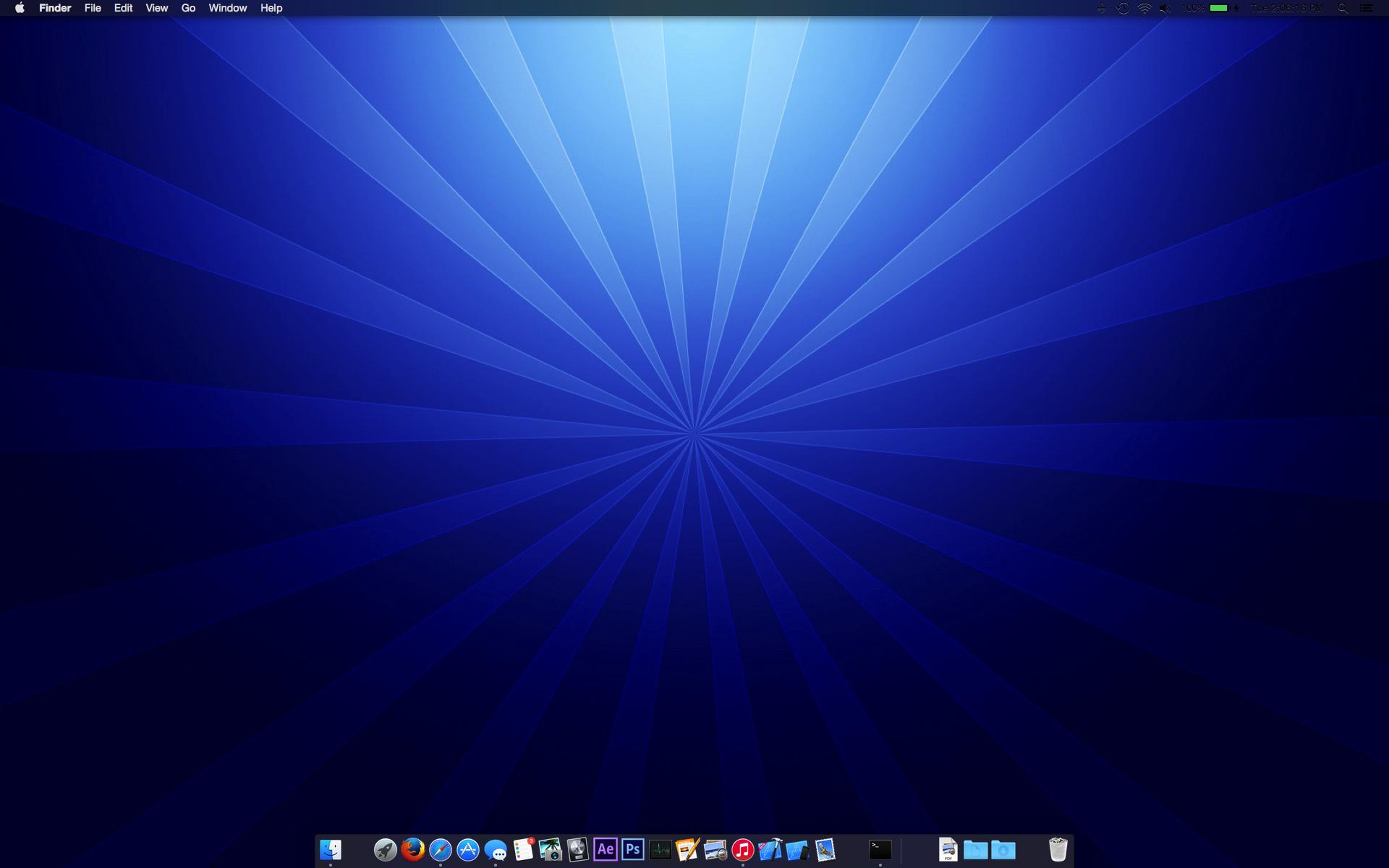Open the Help menu

coord(271,8)
